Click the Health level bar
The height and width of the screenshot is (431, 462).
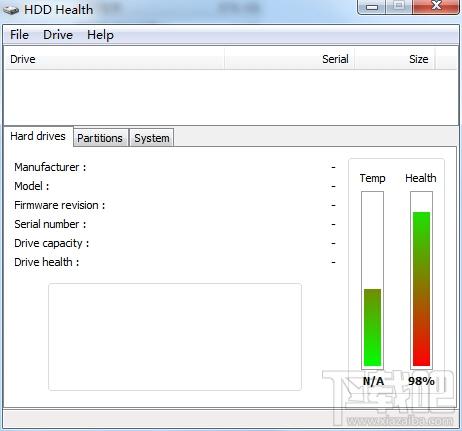pos(421,280)
